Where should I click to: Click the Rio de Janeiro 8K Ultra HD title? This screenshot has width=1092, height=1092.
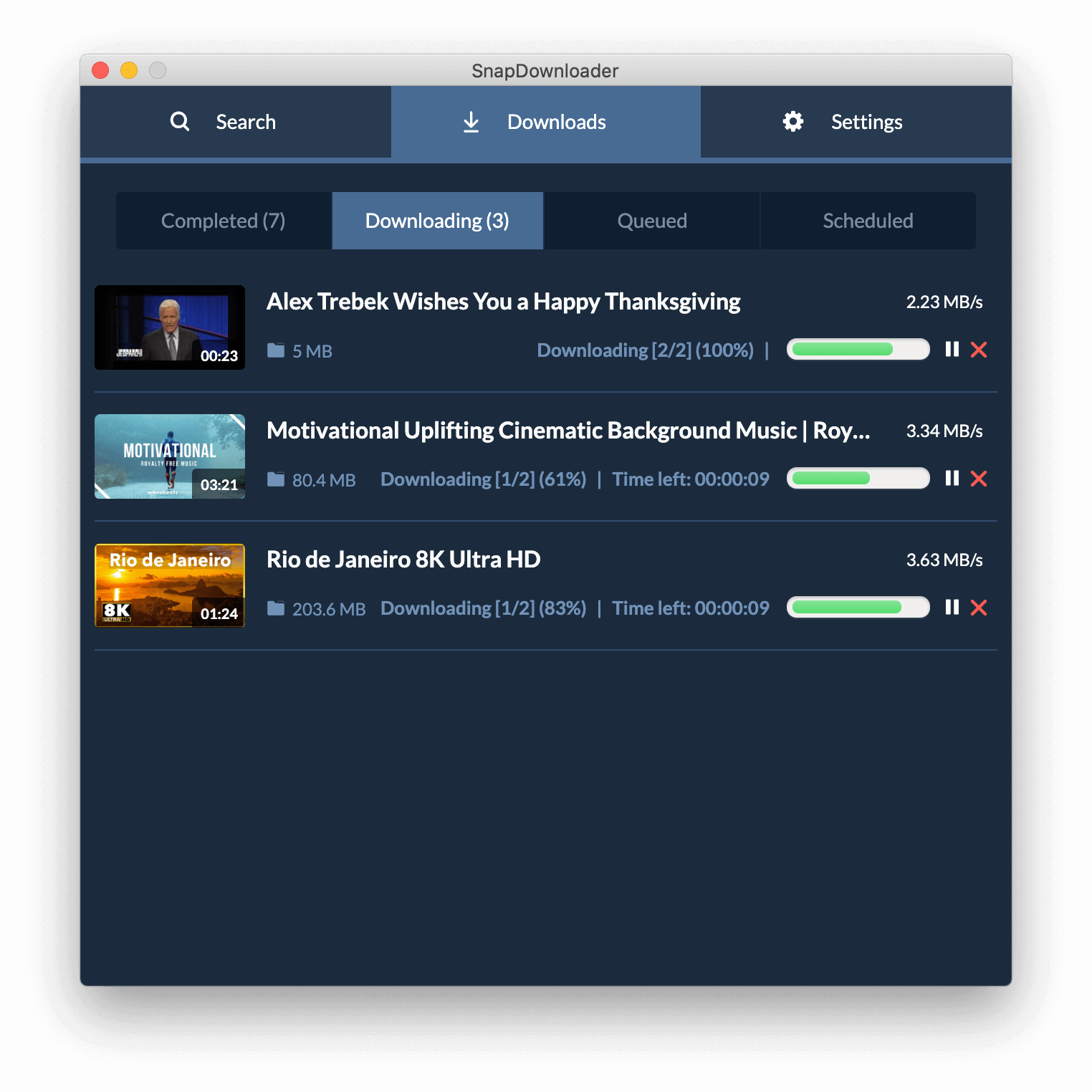tap(403, 560)
